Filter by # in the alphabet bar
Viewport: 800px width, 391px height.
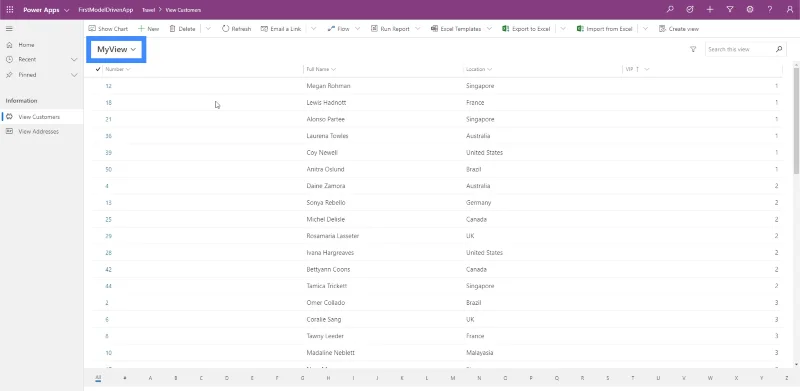pyautogui.click(x=124, y=378)
